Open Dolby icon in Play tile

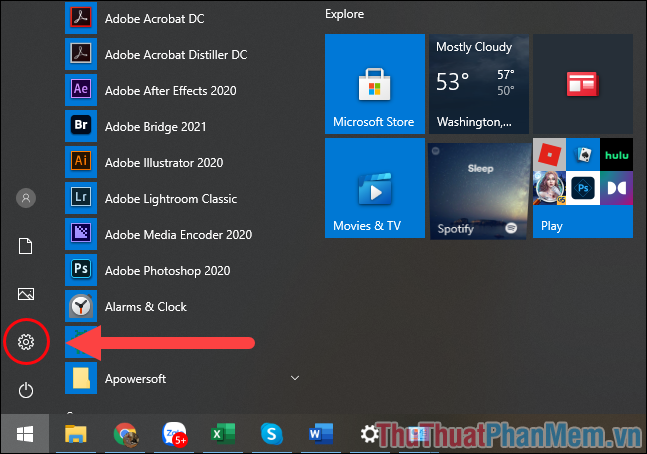coord(616,188)
